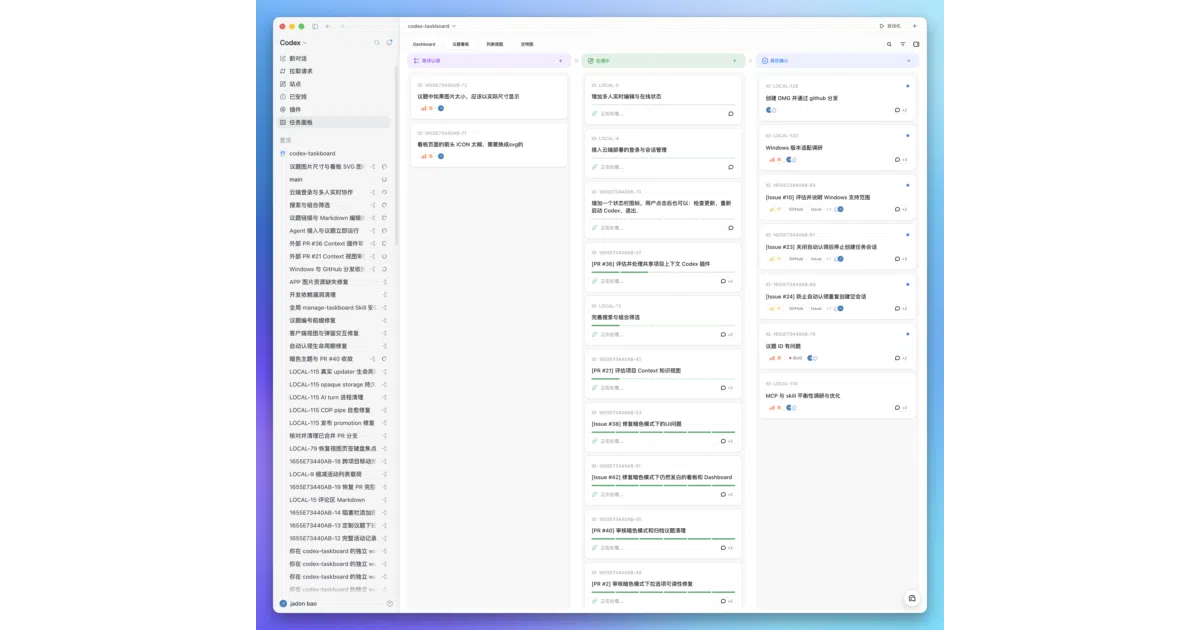Toggle the sidebar with the title bar panel icon
The image size is (1200, 630).
coord(315,26)
